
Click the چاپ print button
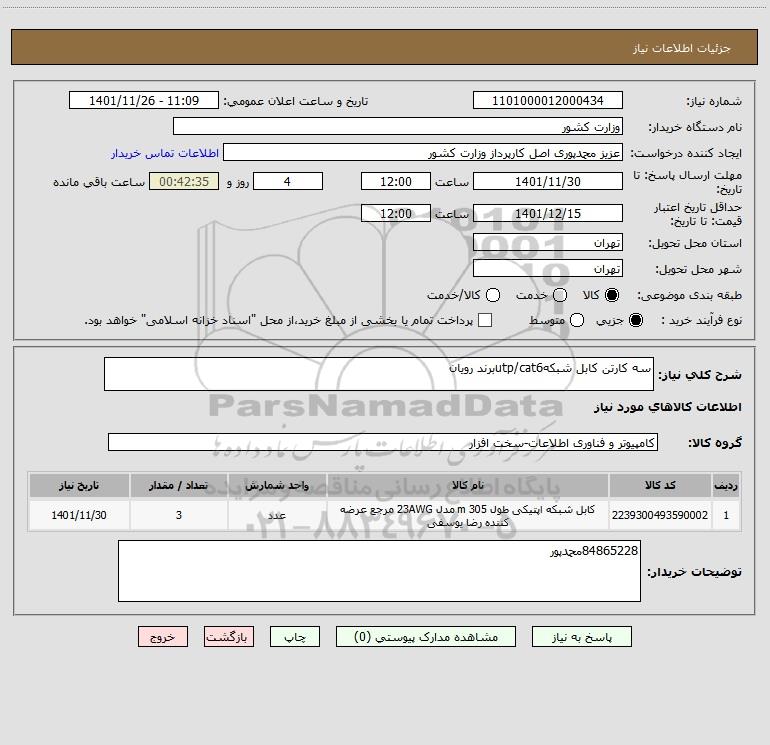click(295, 637)
